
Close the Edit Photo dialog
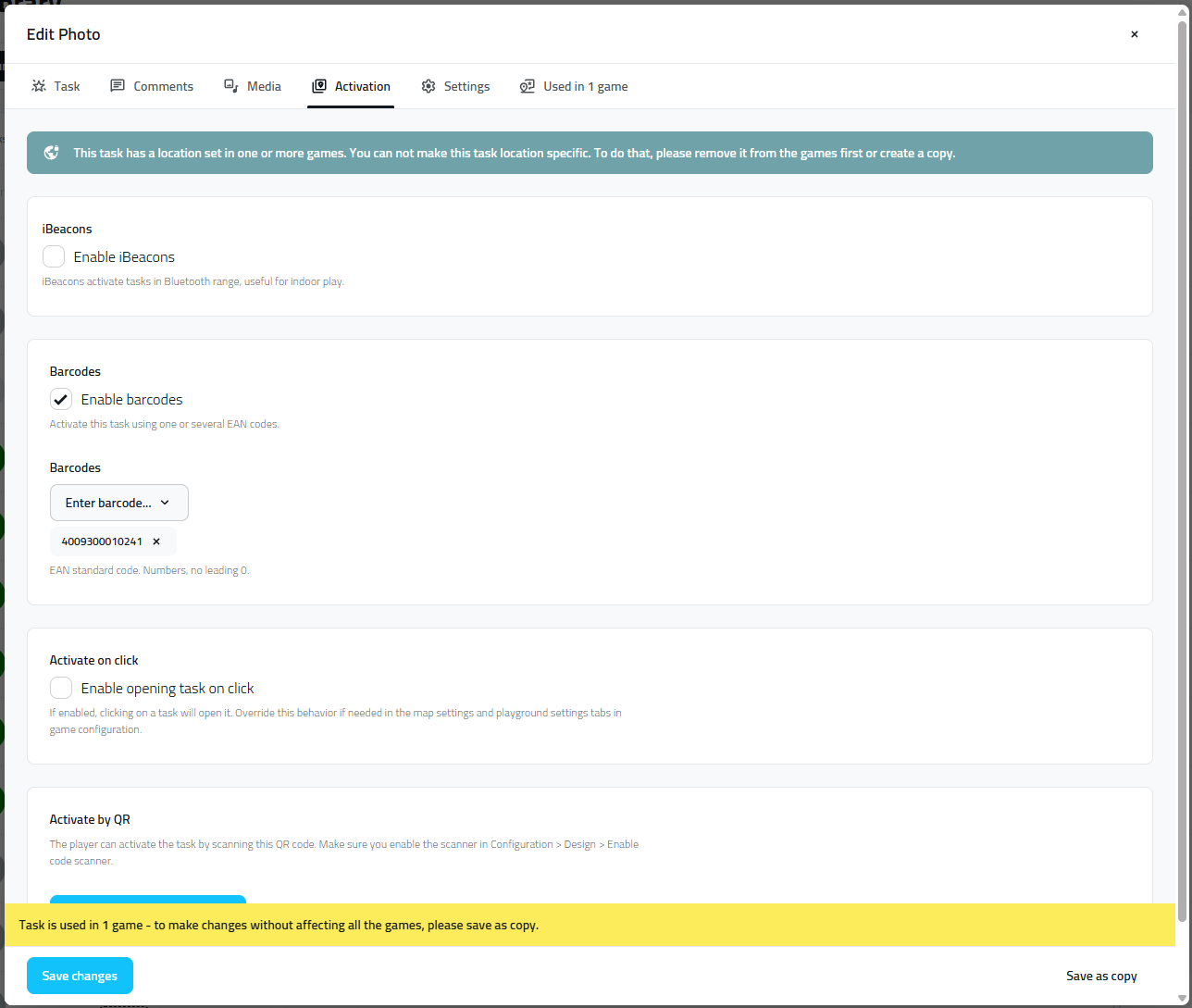[x=1134, y=34]
